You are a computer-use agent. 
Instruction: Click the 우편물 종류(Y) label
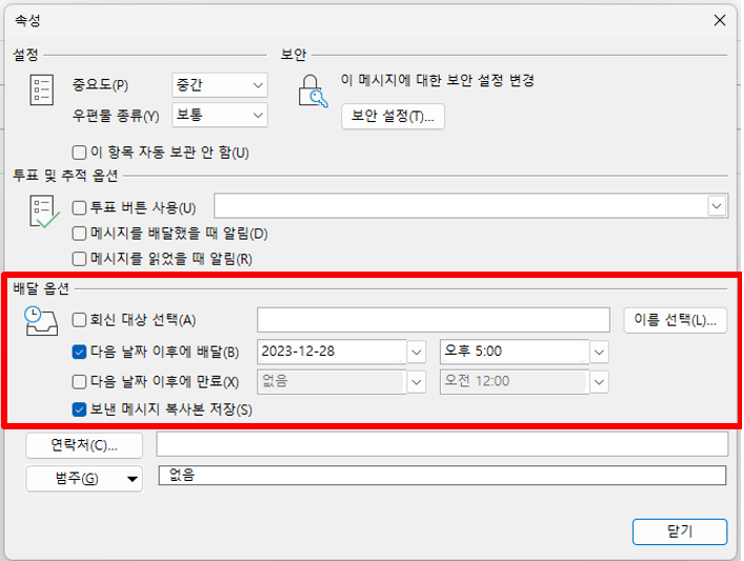pyautogui.click(x=116, y=116)
